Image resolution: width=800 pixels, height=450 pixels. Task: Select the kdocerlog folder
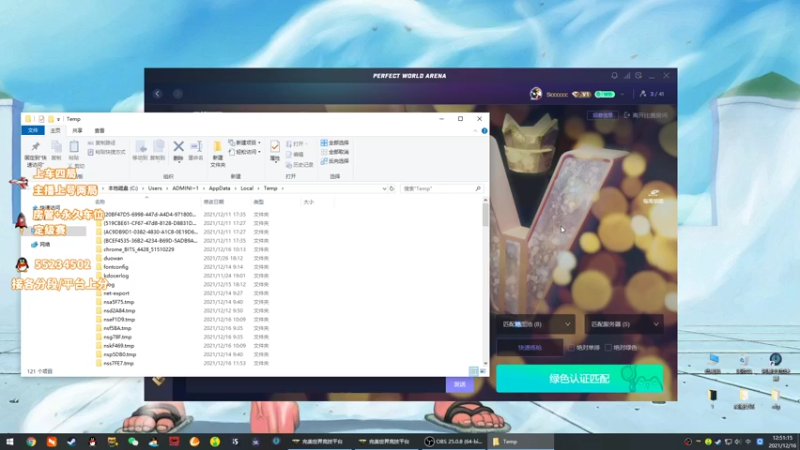(x=116, y=276)
